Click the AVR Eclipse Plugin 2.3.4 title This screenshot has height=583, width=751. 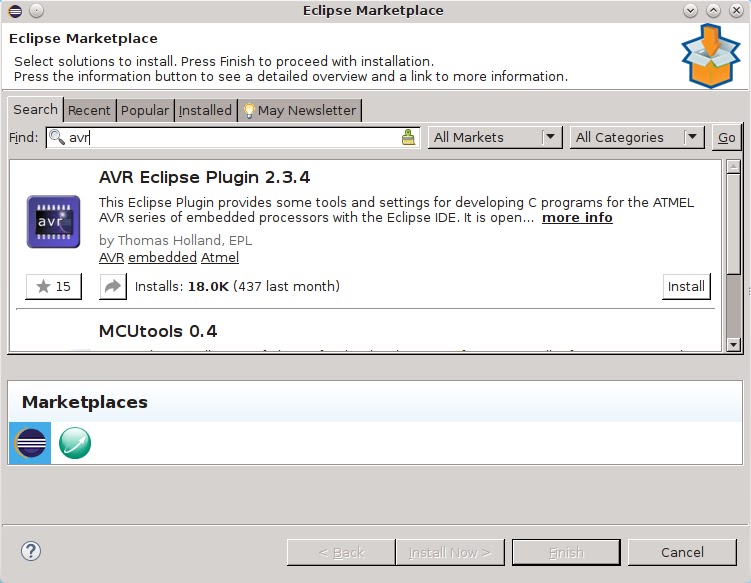coord(205,177)
